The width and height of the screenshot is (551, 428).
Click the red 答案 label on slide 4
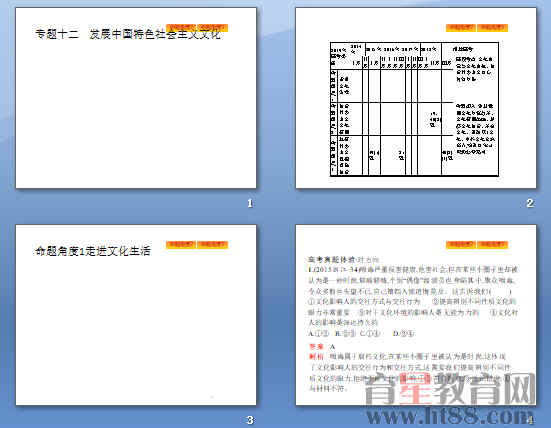tap(316, 346)
